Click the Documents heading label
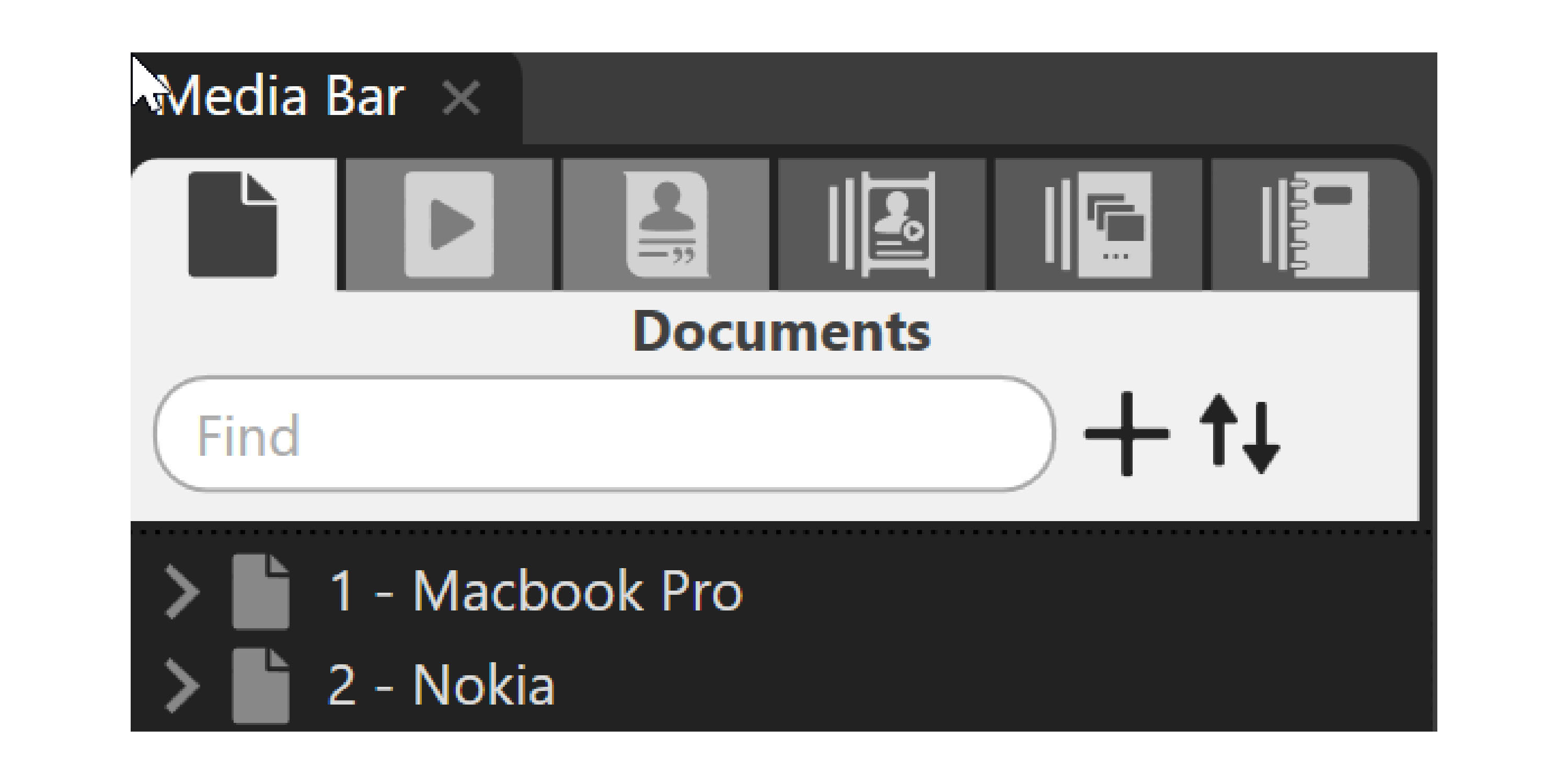The width and height of the screenshot is (1568, 784). tap(781, 332)
